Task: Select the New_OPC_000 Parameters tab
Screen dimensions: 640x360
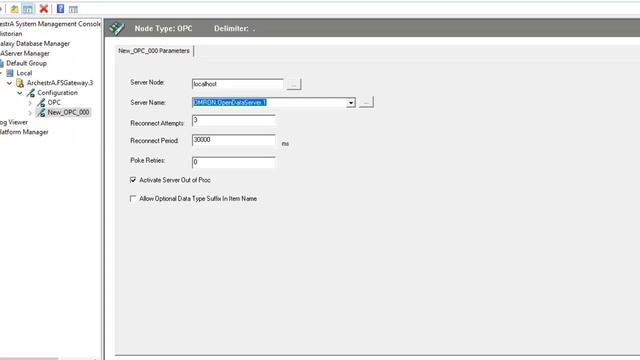Action: [x=154, y=51]
